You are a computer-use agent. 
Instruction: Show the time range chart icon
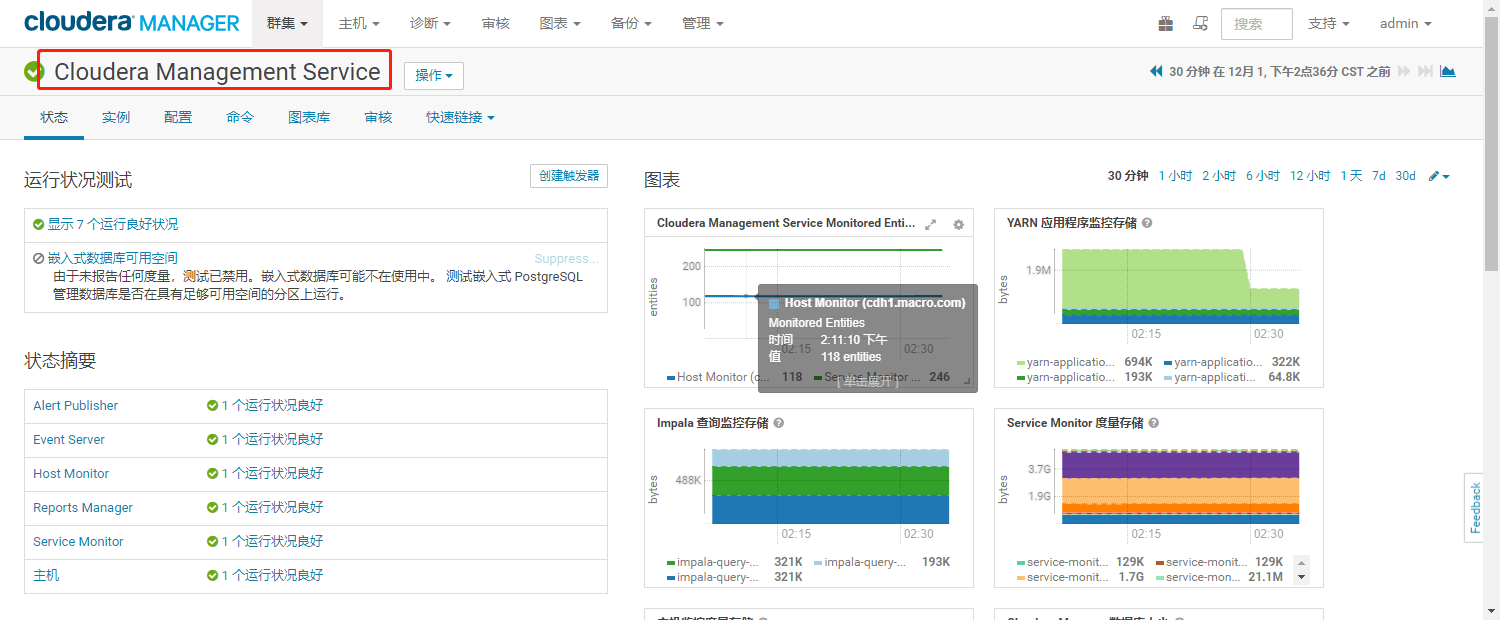click(x=1448, y=72)
